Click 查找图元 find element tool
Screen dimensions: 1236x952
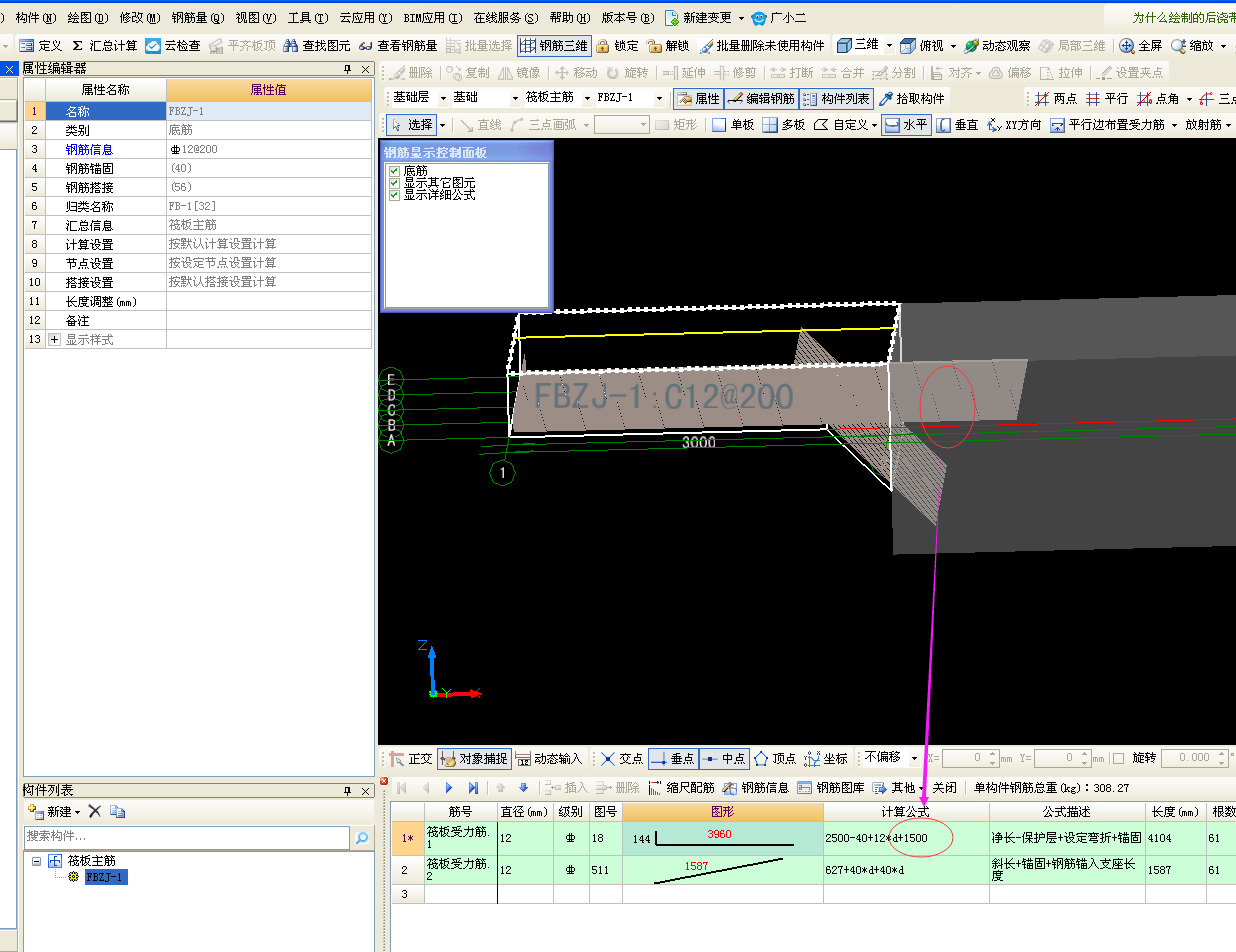pos(316,46)
